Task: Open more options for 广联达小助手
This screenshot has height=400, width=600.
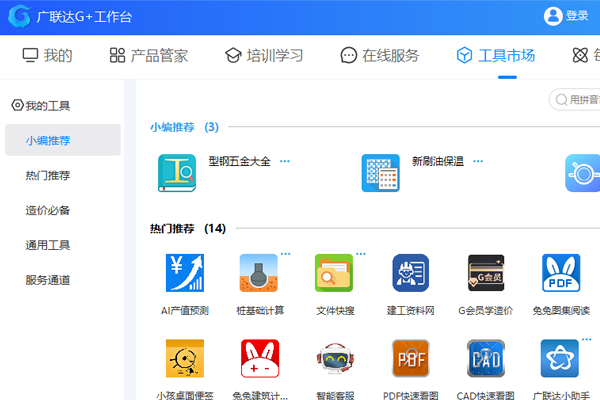Action: tap(587, 340)
